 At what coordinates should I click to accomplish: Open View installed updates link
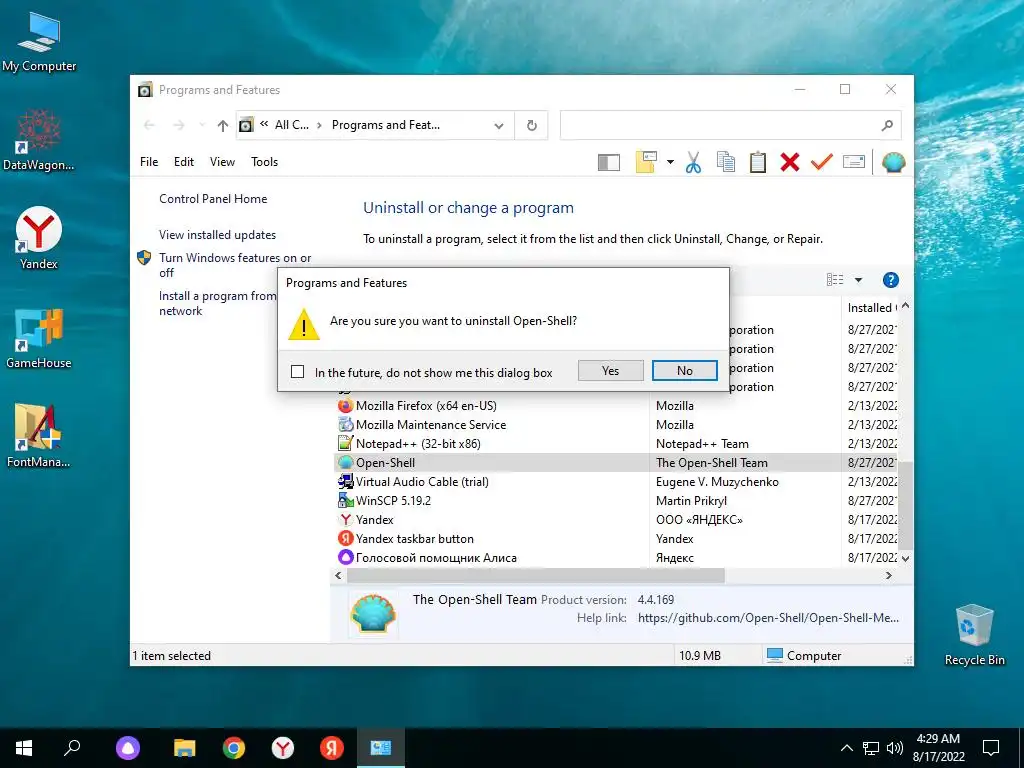217,234
